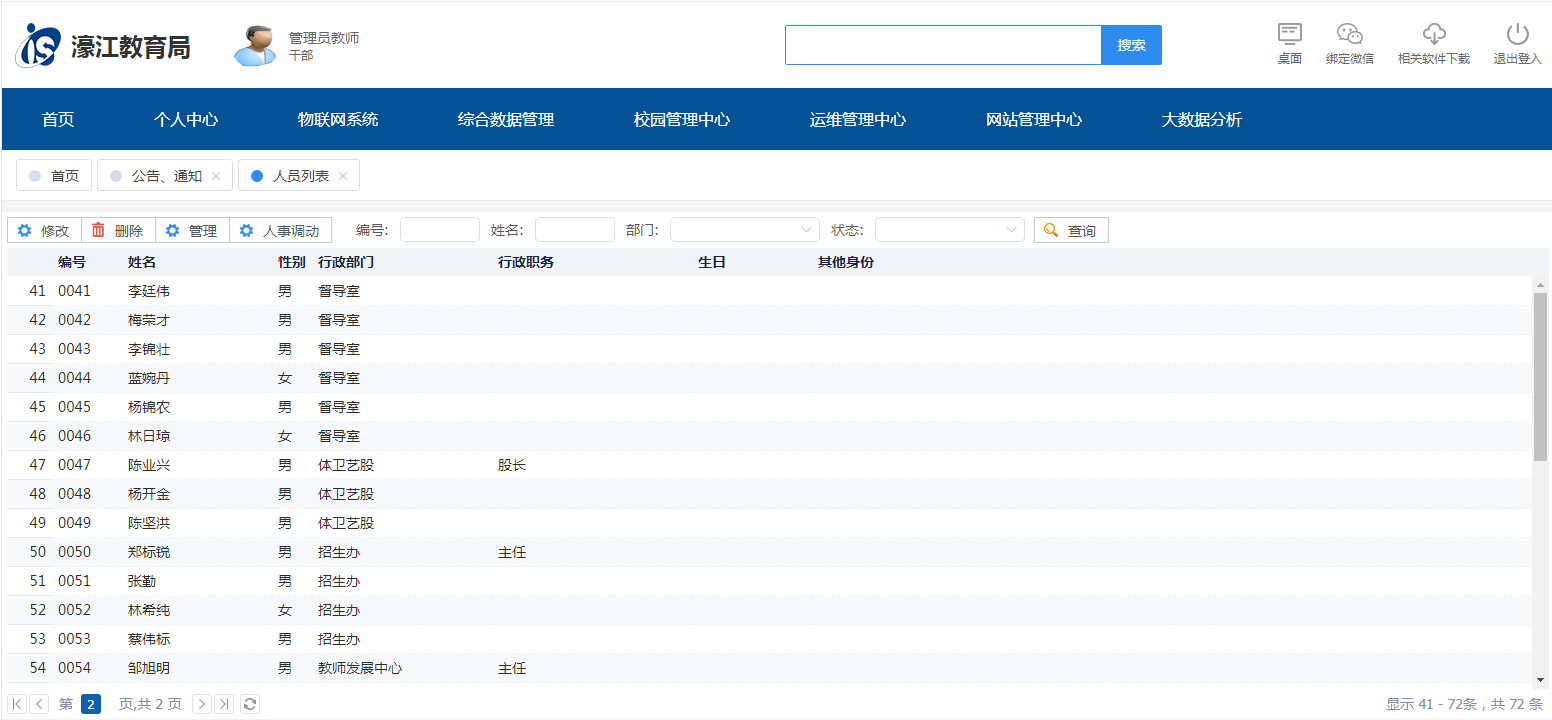Select the row for 杨开金

click(x=770, y=494)
